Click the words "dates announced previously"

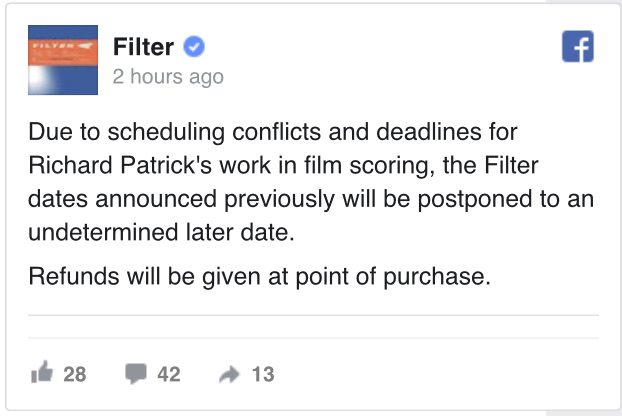(x=181, y=199)
